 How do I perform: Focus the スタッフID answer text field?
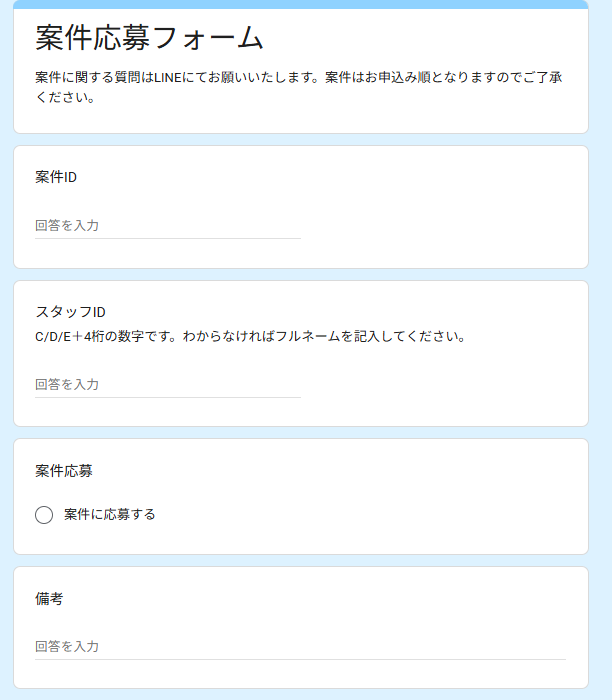pyautogui.click(x=167, y=384)
